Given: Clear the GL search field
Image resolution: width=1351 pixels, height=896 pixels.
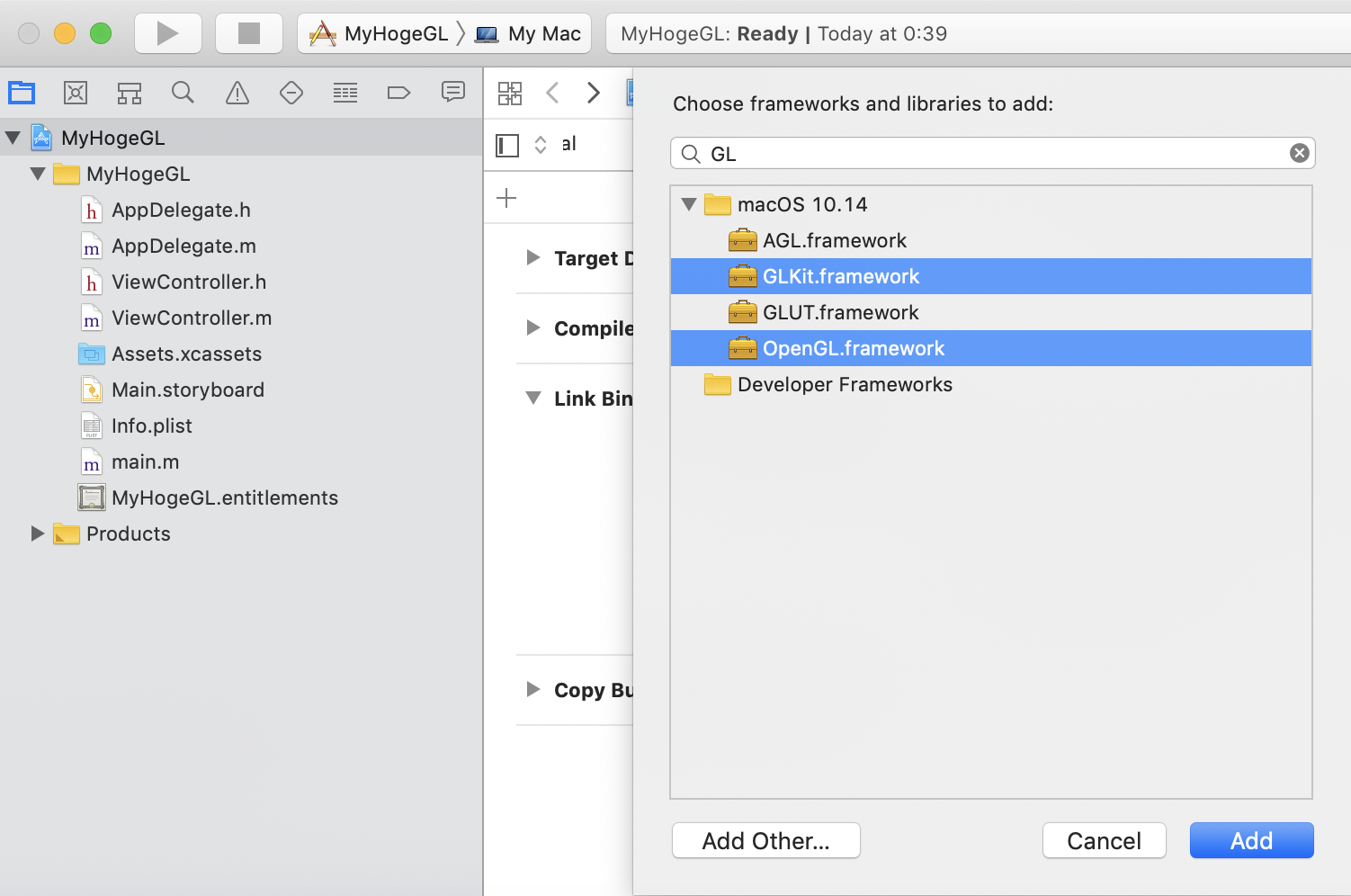Looking at the screenshot, I should 1299,153.
